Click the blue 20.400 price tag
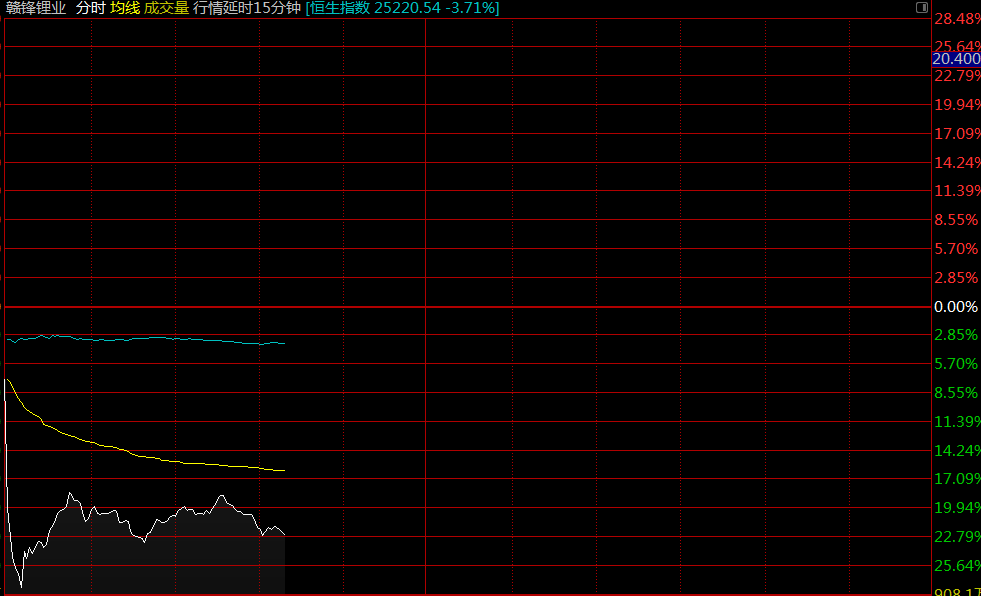This screenshot has width=981, height=596. [955, 59]
